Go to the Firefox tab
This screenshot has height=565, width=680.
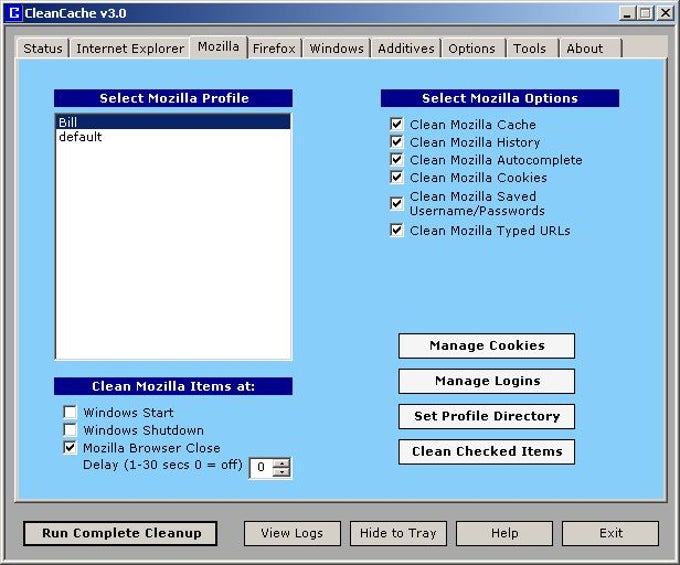click(x=274, y=48)
